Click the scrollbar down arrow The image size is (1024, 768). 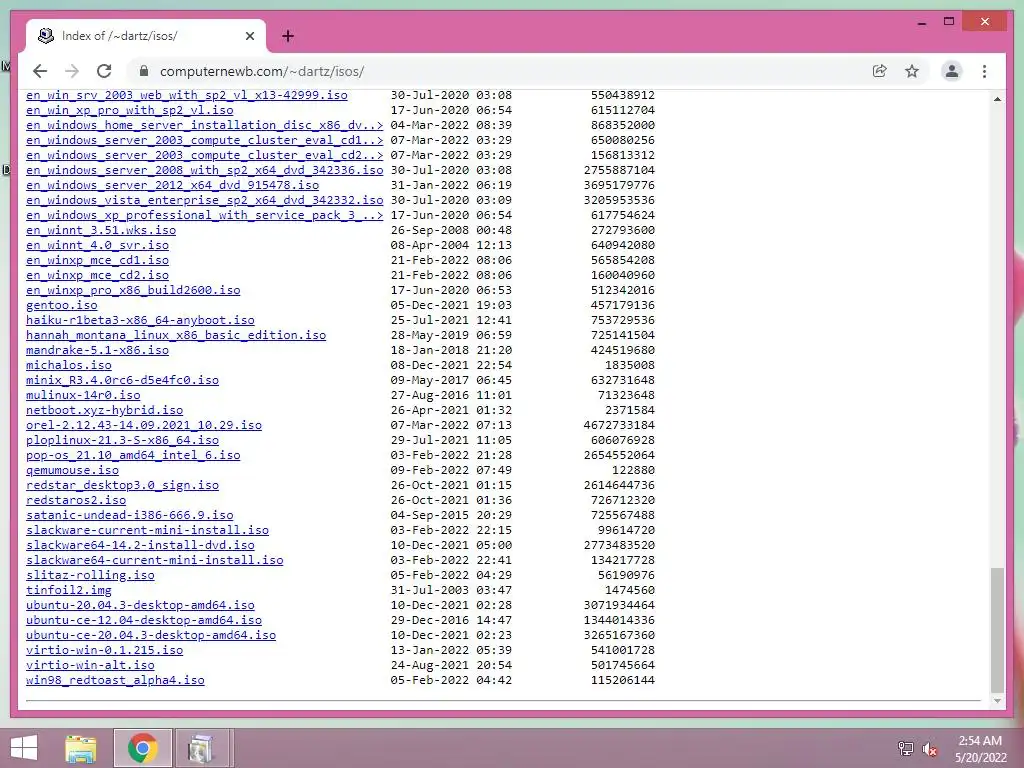997,701
